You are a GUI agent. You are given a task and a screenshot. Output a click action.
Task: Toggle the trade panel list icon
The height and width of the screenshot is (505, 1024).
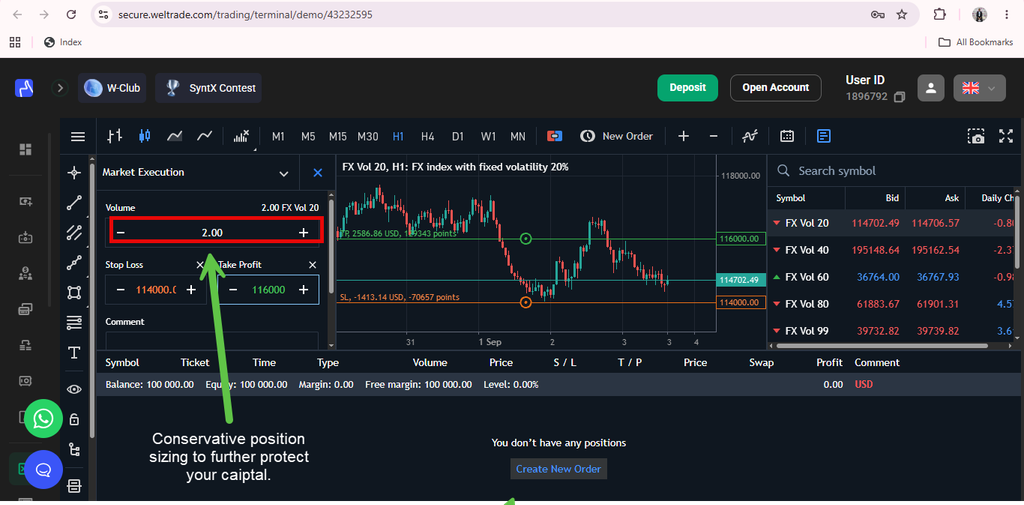pyautogui.click(x=824, y=136)
